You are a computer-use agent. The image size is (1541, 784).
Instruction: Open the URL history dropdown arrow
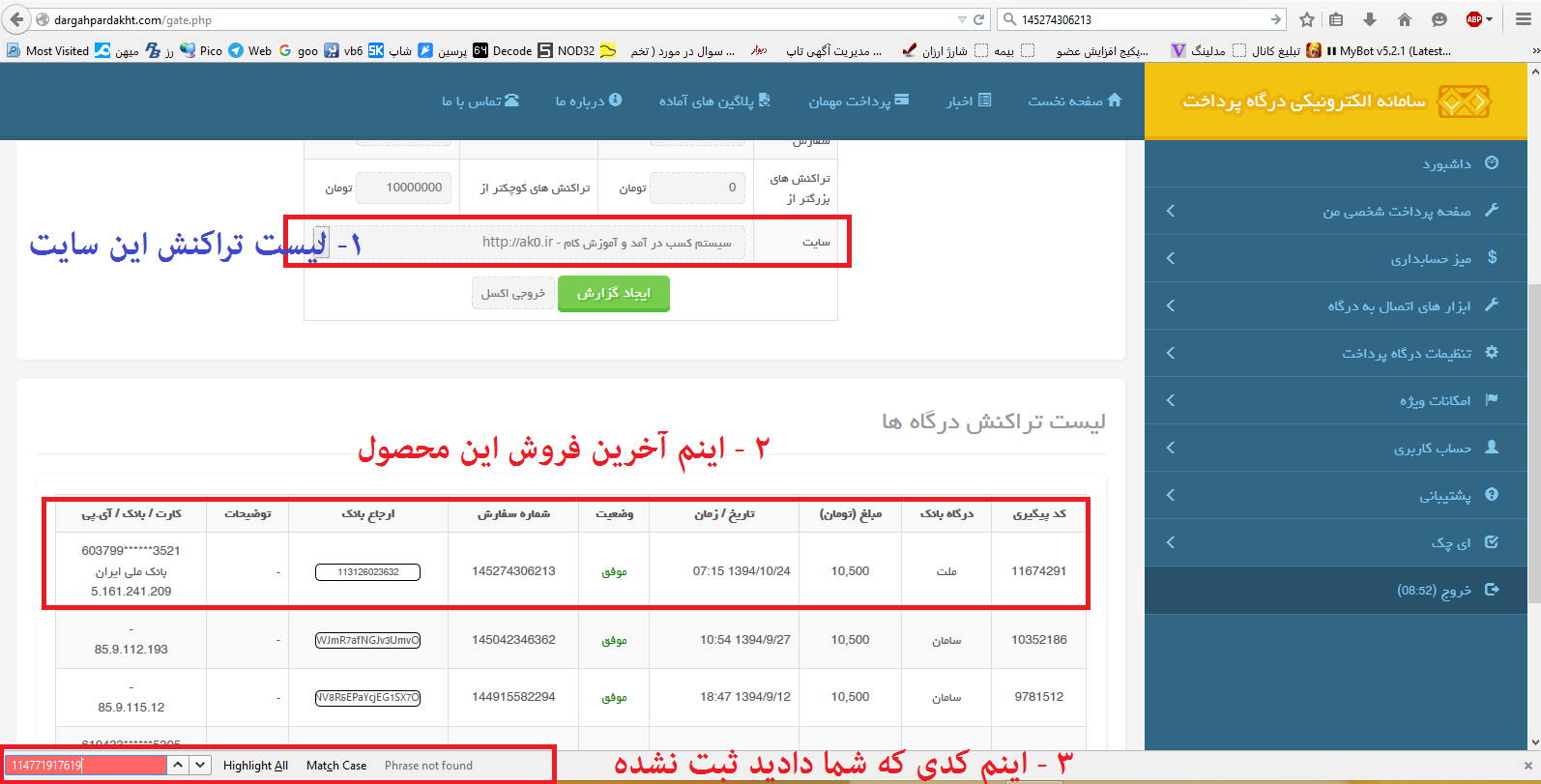[962, 19]
